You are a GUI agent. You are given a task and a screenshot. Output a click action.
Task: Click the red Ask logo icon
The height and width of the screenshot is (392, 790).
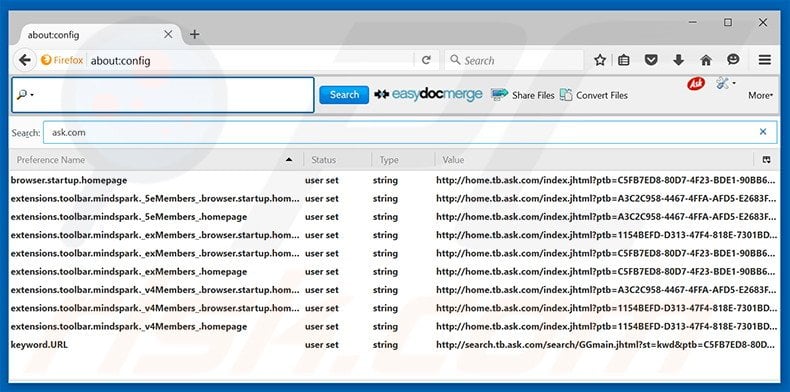coord(696,84)
